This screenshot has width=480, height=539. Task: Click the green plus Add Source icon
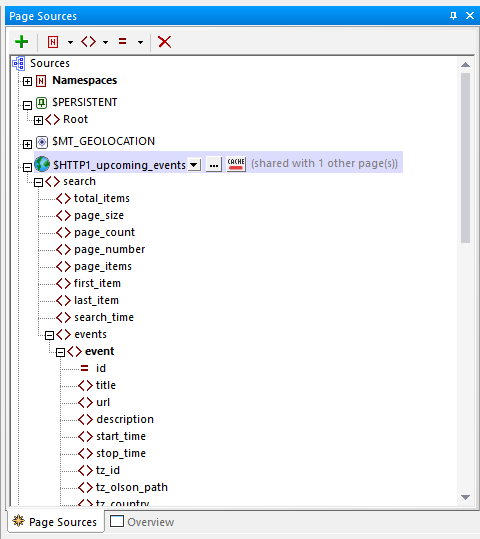(21, 42)
